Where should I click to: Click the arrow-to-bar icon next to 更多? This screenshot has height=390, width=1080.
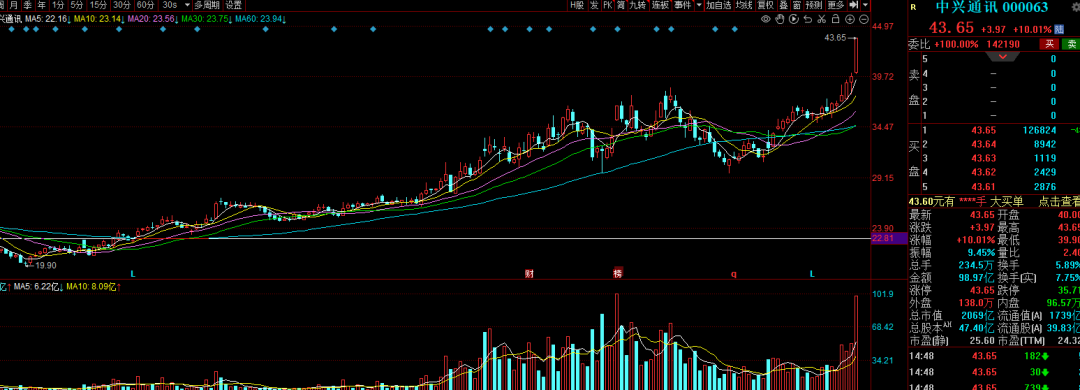click(854, 5)
